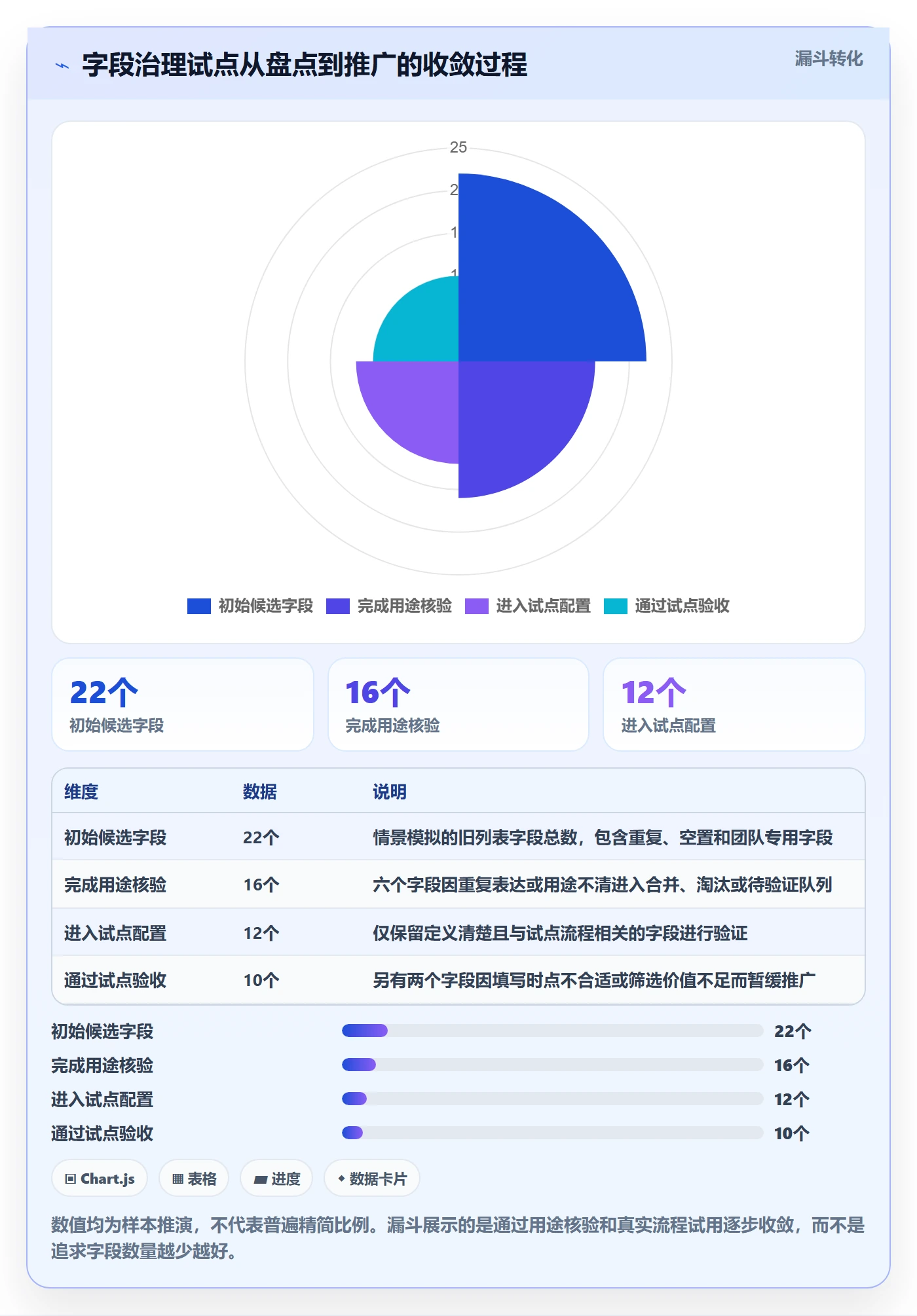Click the description starting with 仅保留定义清楚
Screen dimensions: 917x1316
pyautogui.click(x=560, y=933)
